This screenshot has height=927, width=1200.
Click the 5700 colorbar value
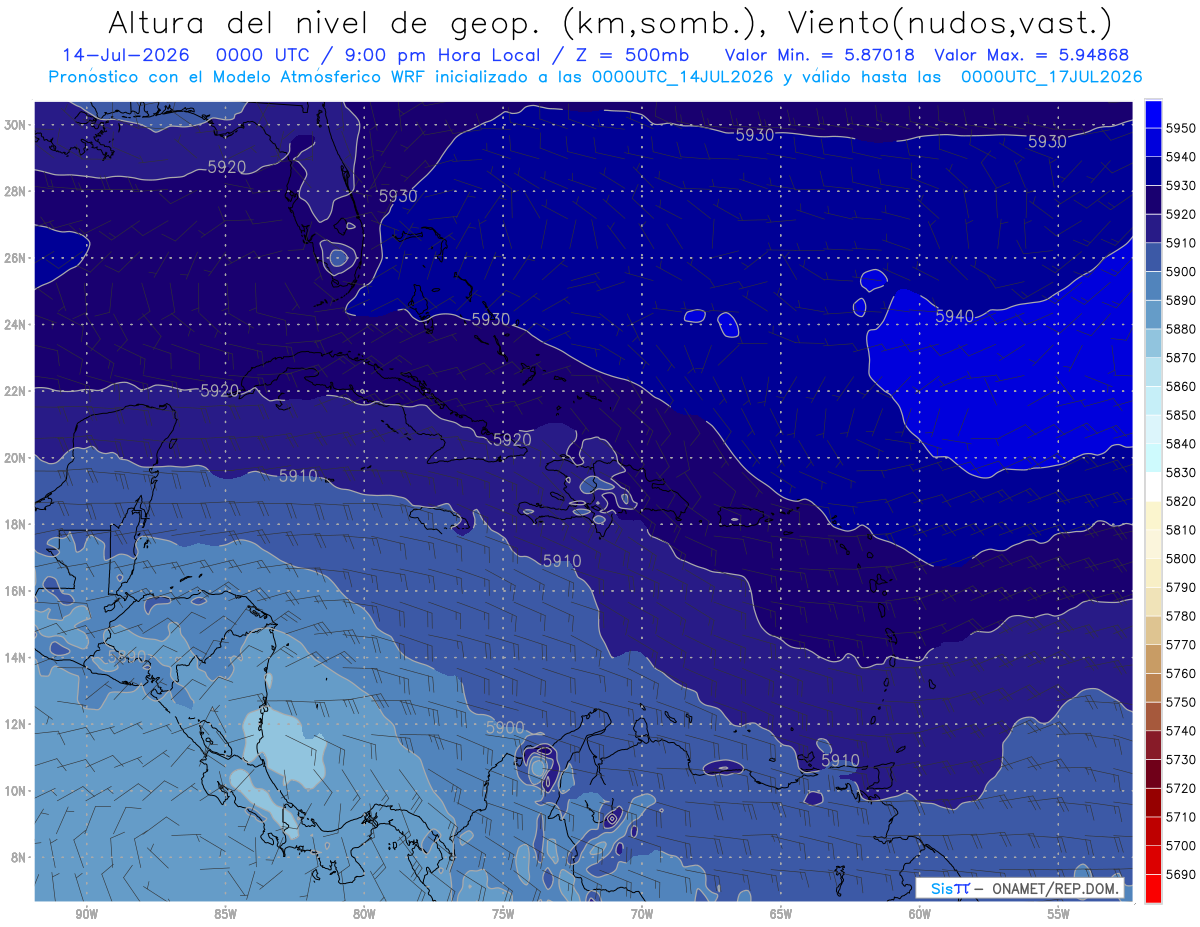1181,845
